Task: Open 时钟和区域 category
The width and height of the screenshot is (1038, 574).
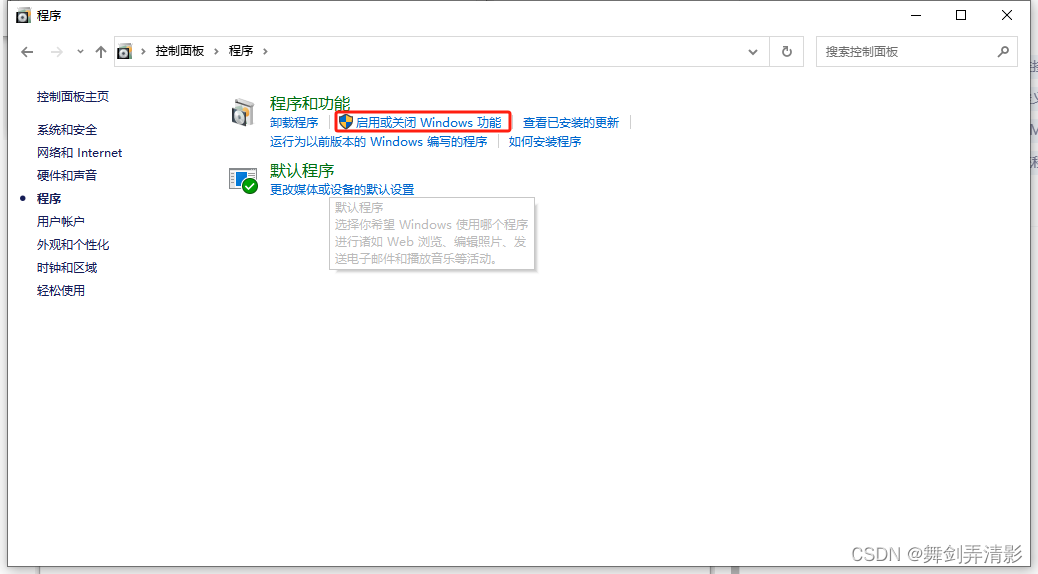Action: [x=67, y=268]
